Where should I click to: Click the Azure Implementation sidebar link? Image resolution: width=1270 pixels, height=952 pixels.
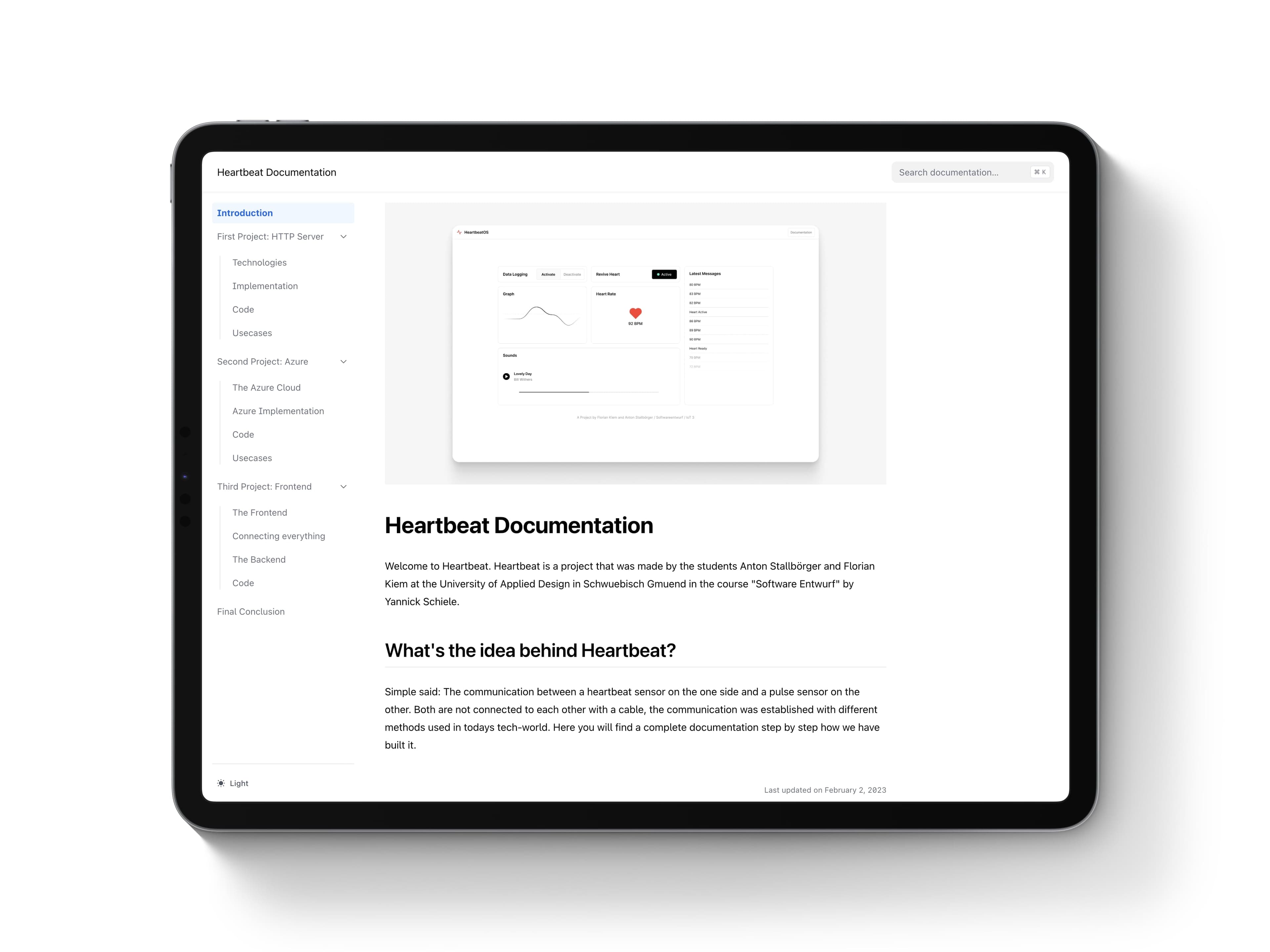[278, 410]
